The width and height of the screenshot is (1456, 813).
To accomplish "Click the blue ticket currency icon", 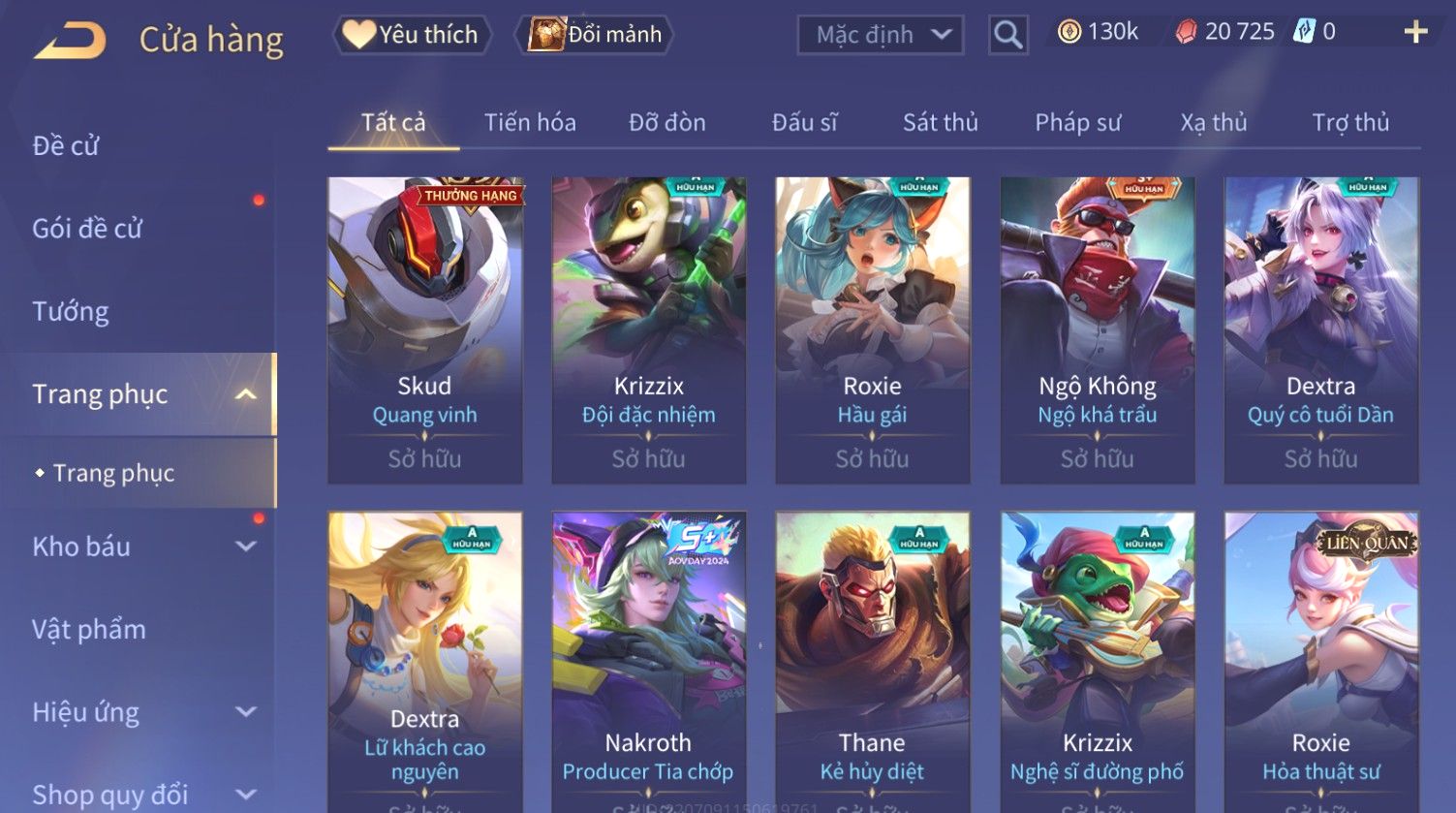I will click(1304, 32).
